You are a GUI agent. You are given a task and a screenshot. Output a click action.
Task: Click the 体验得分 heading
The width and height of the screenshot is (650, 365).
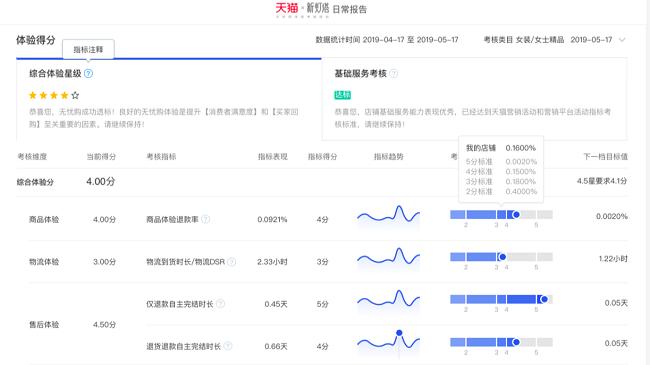36,40
